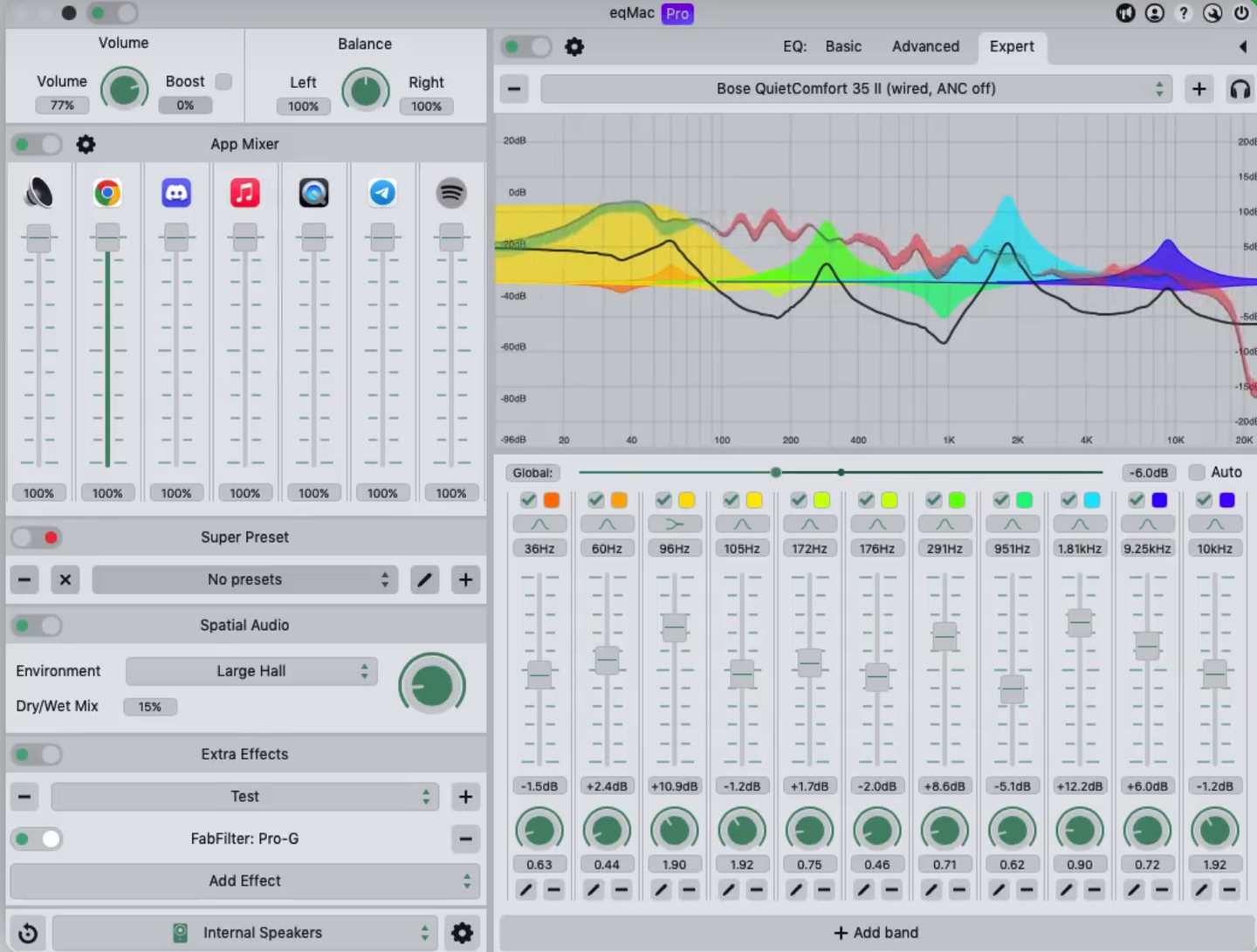Edit the Super Preset with pencil icon

[x=425, y=579]
